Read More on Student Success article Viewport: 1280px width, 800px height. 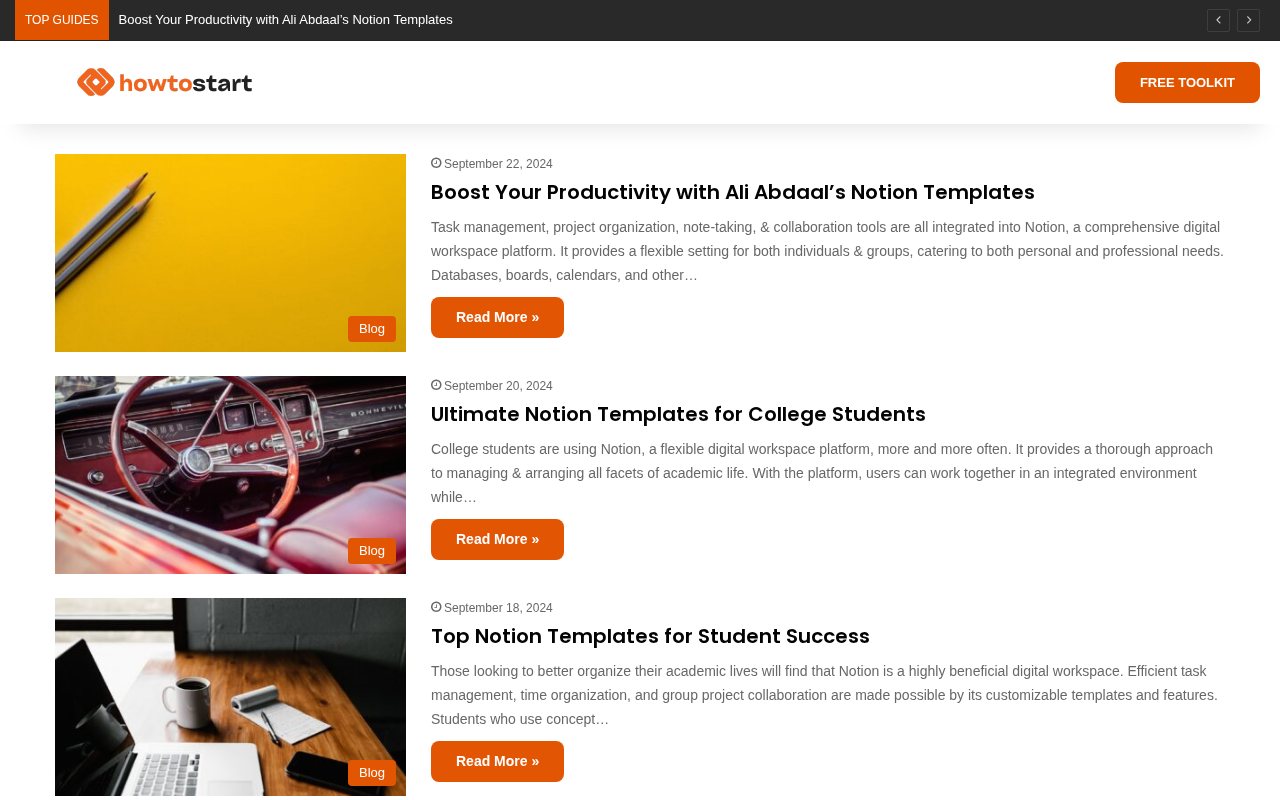click(x=497, y=761)
